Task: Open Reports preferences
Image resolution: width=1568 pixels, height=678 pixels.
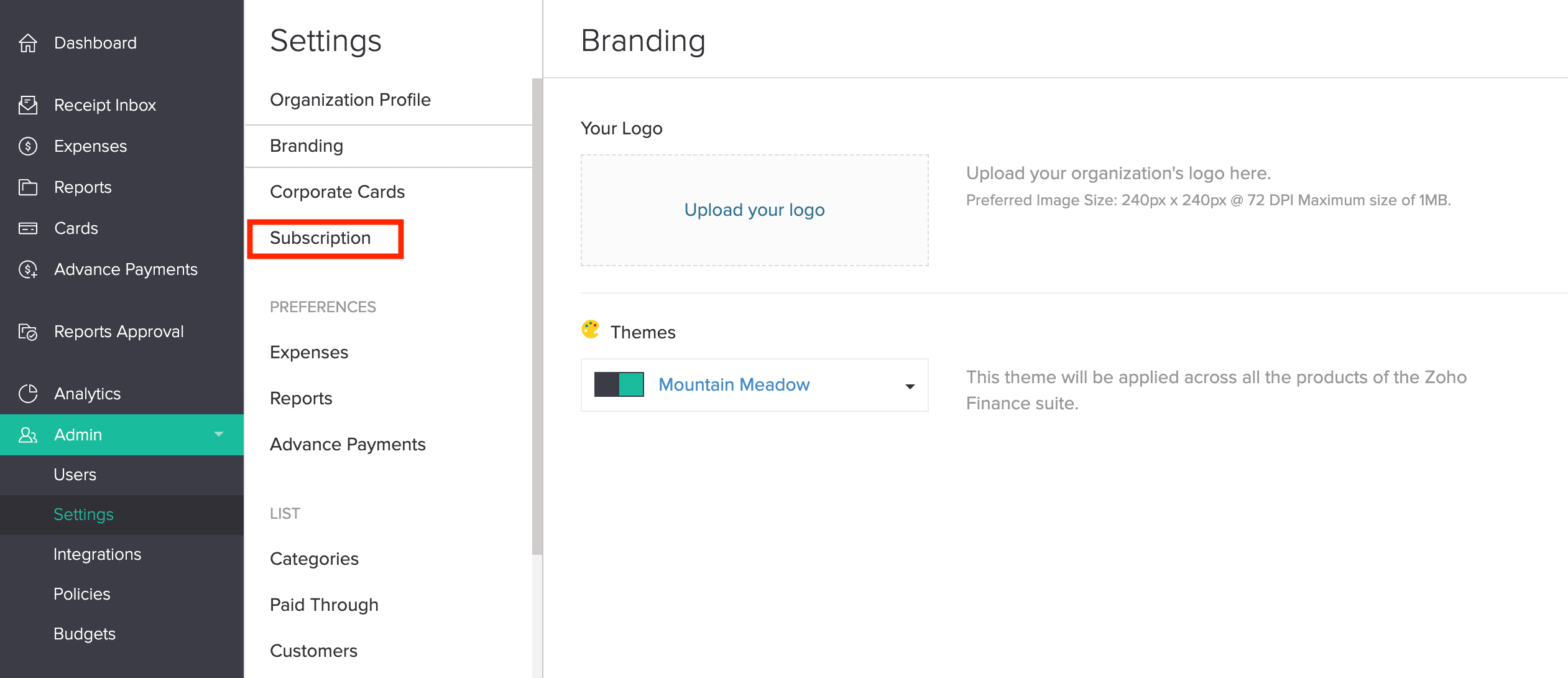Action: 301,398
